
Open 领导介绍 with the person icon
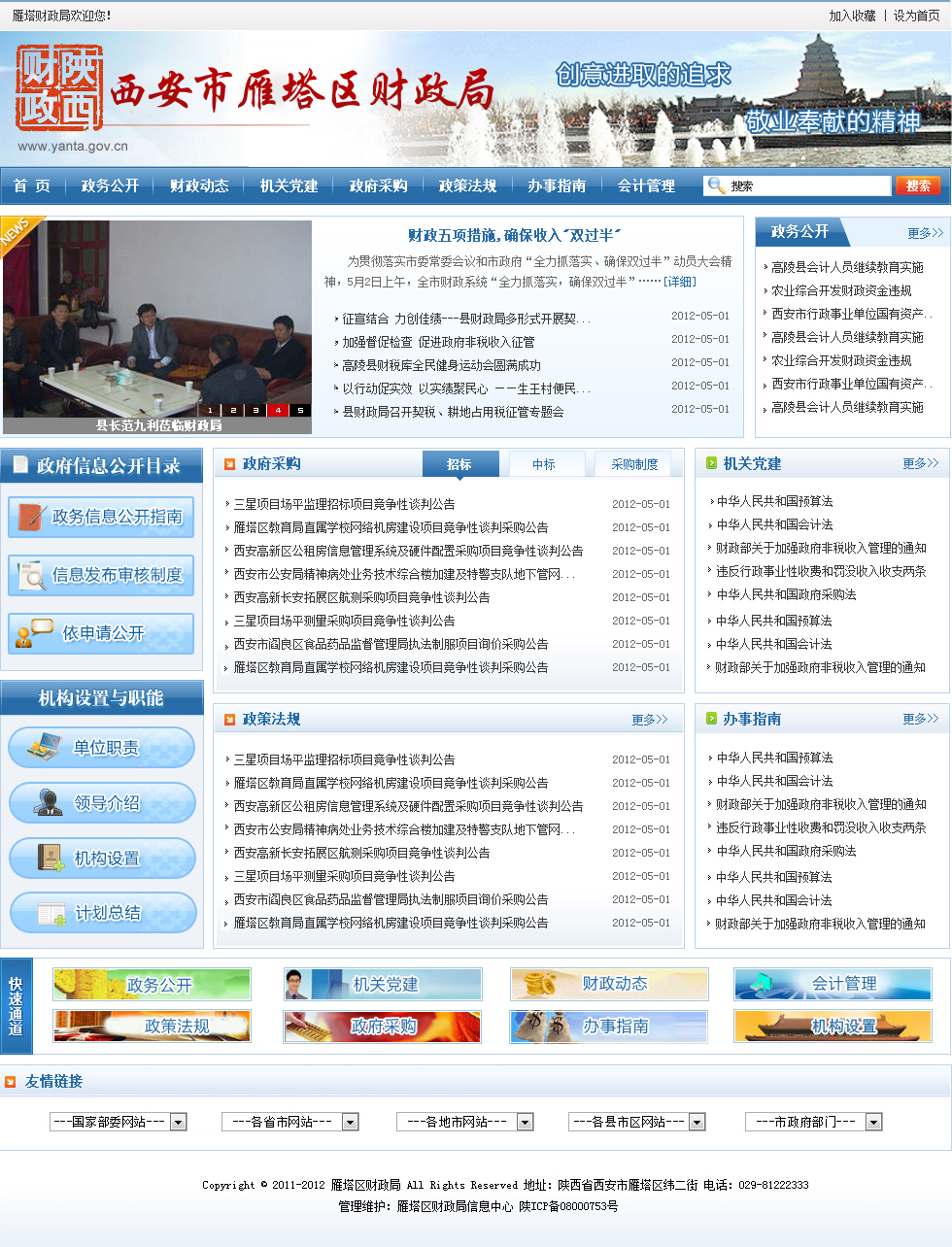(x=102, y=803)
